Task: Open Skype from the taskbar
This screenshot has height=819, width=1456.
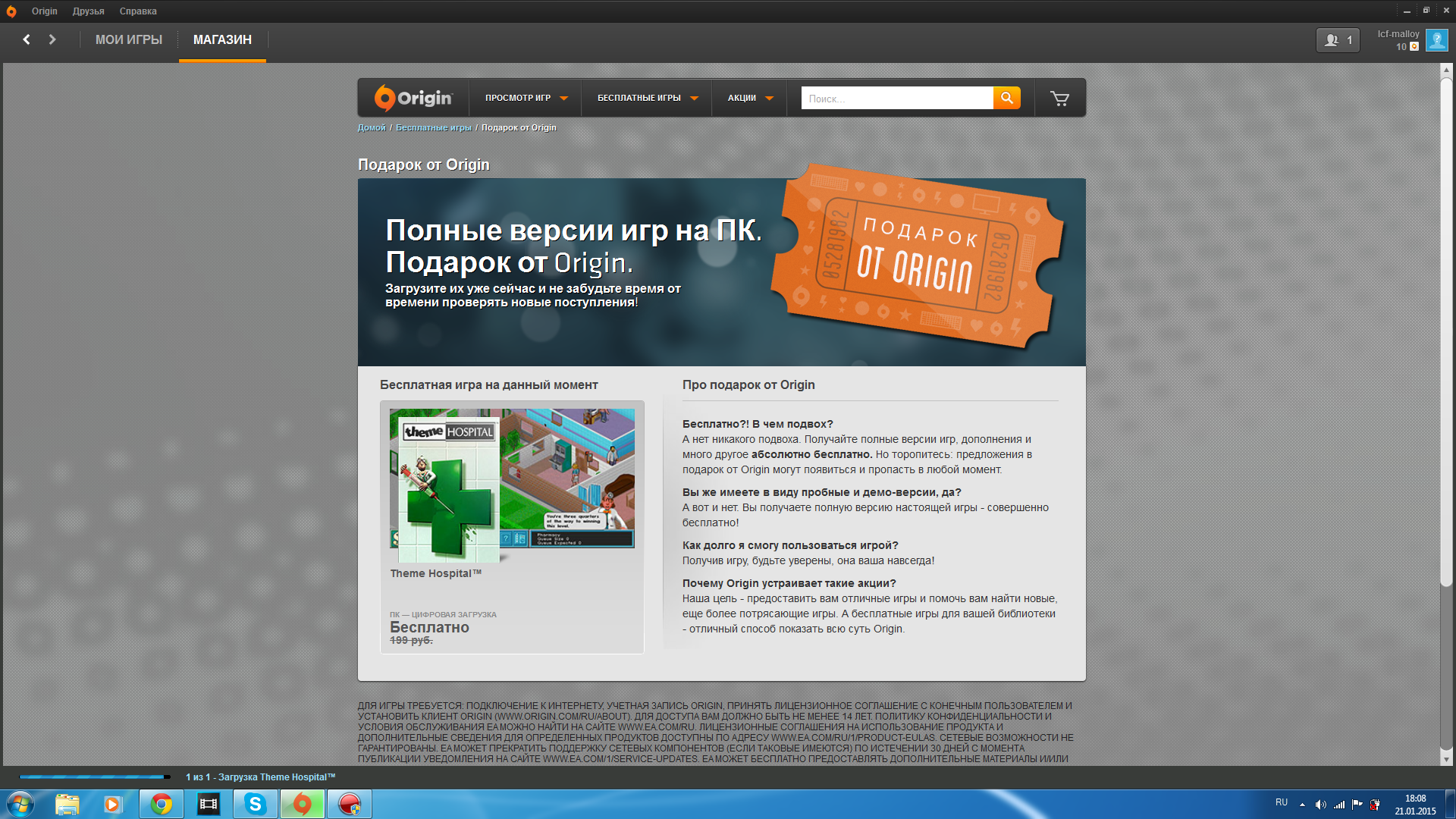Action: (x=256, y=804)
